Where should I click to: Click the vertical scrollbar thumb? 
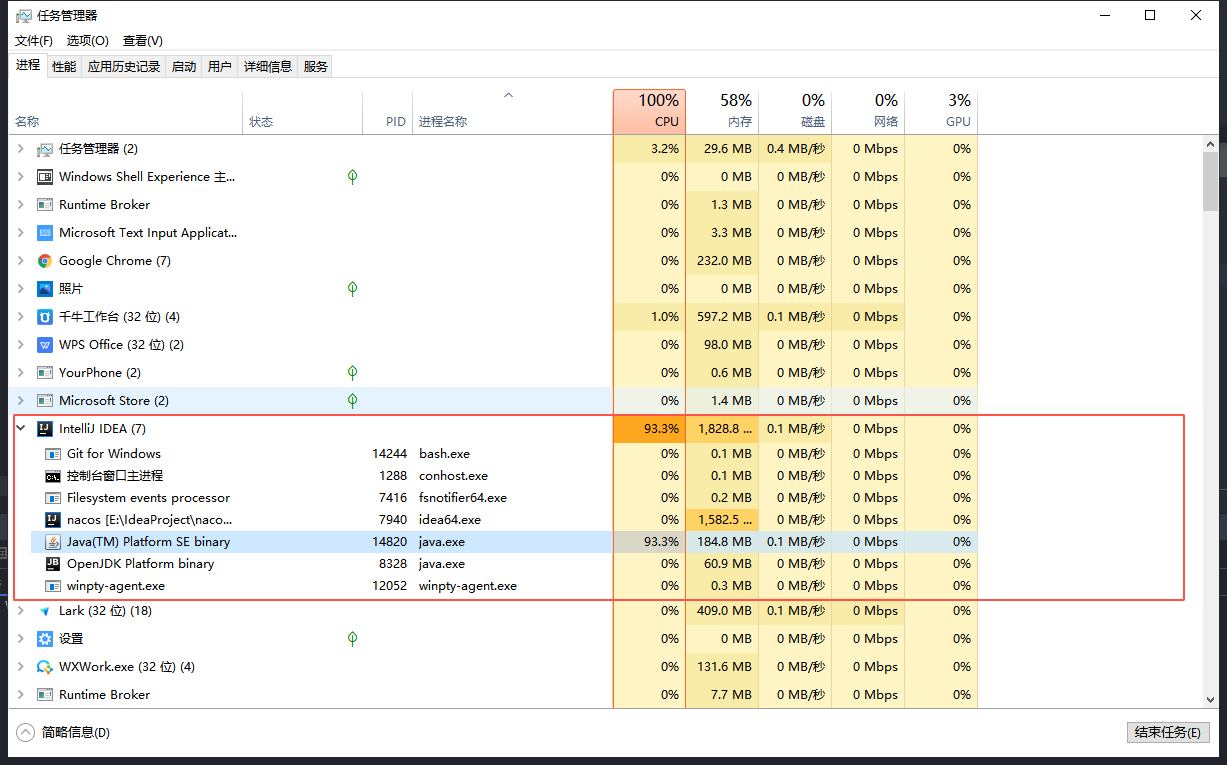point(1210,182)
